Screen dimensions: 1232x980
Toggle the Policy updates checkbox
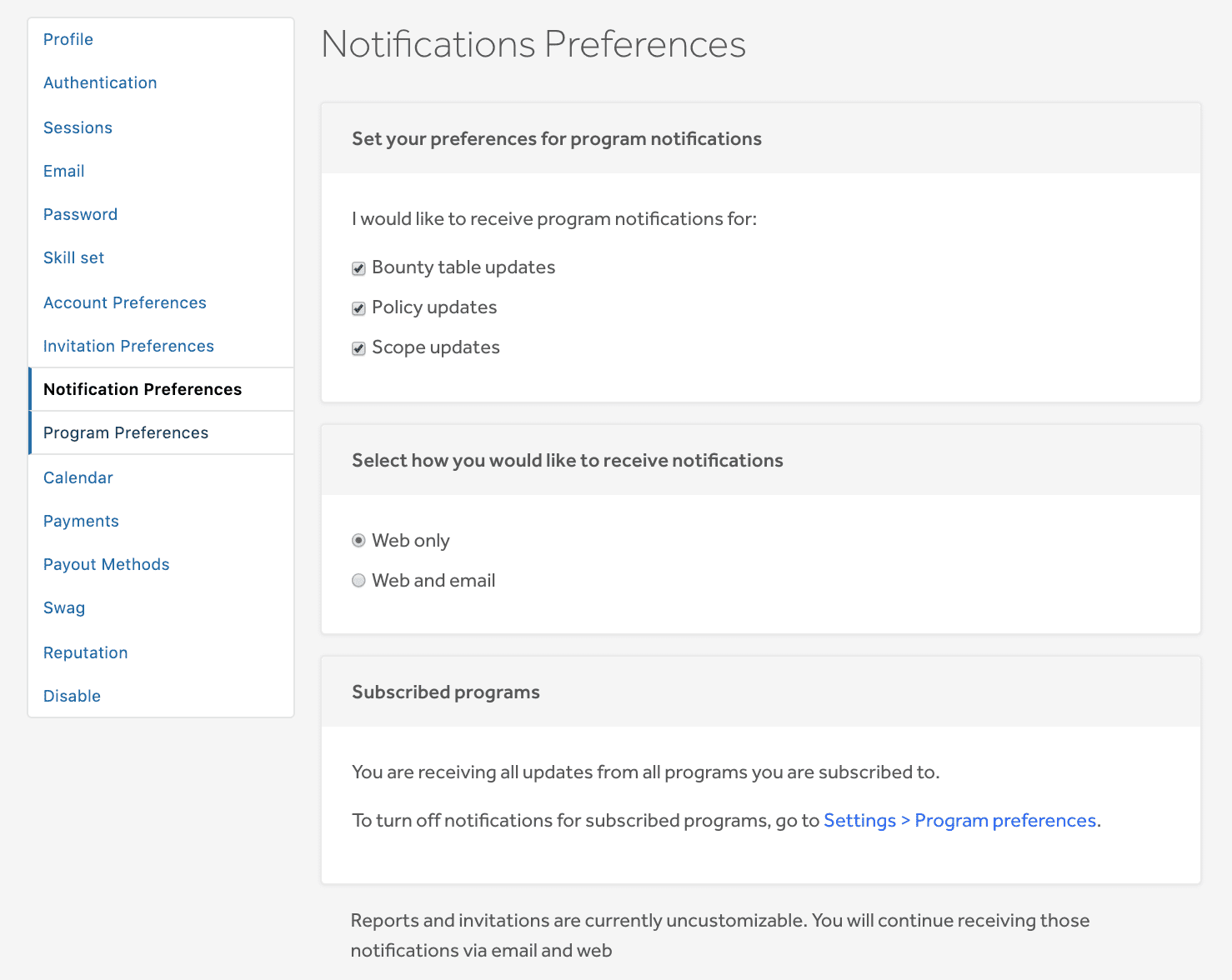point(358,308)
